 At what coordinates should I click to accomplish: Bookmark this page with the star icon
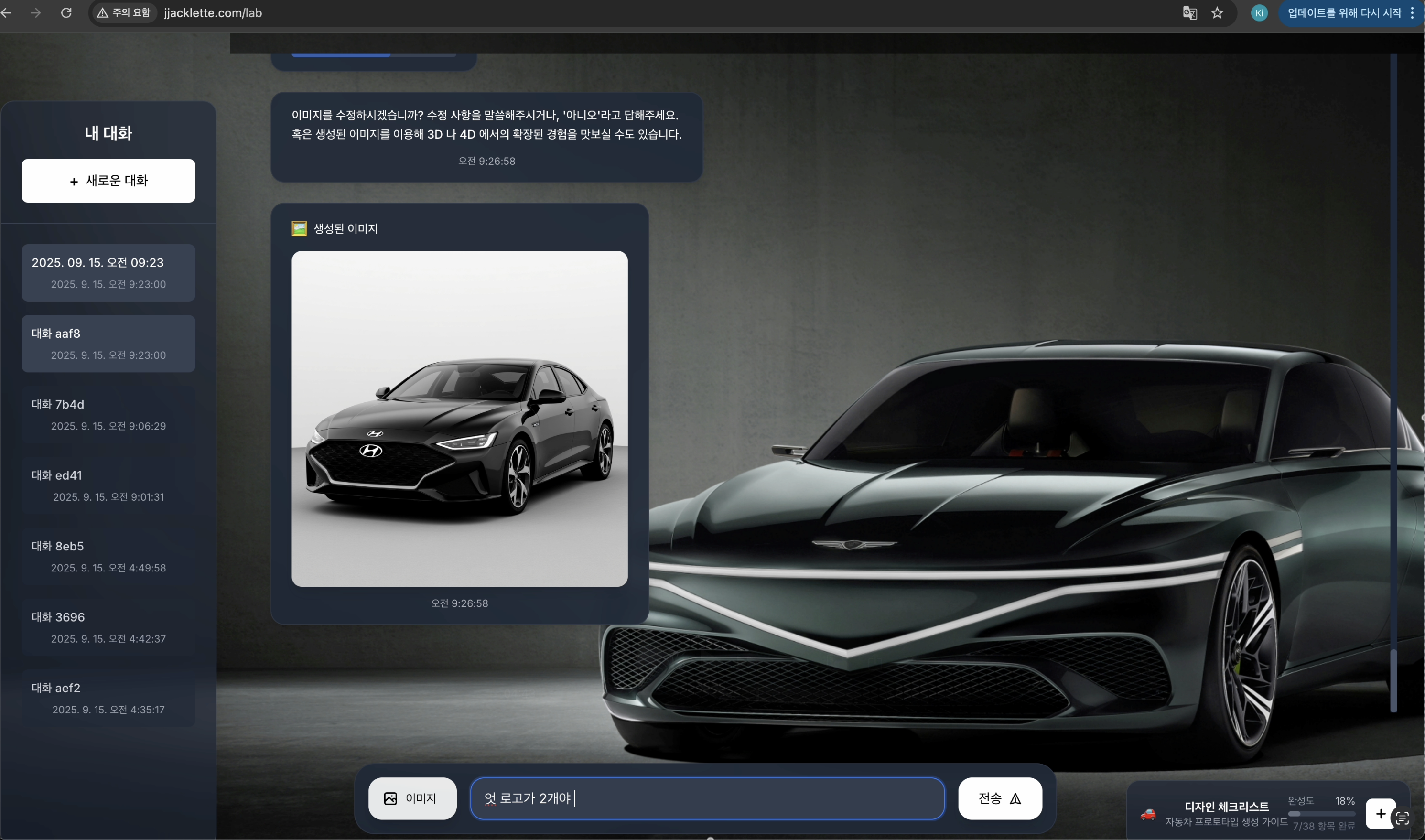(x=1217, y=12)
